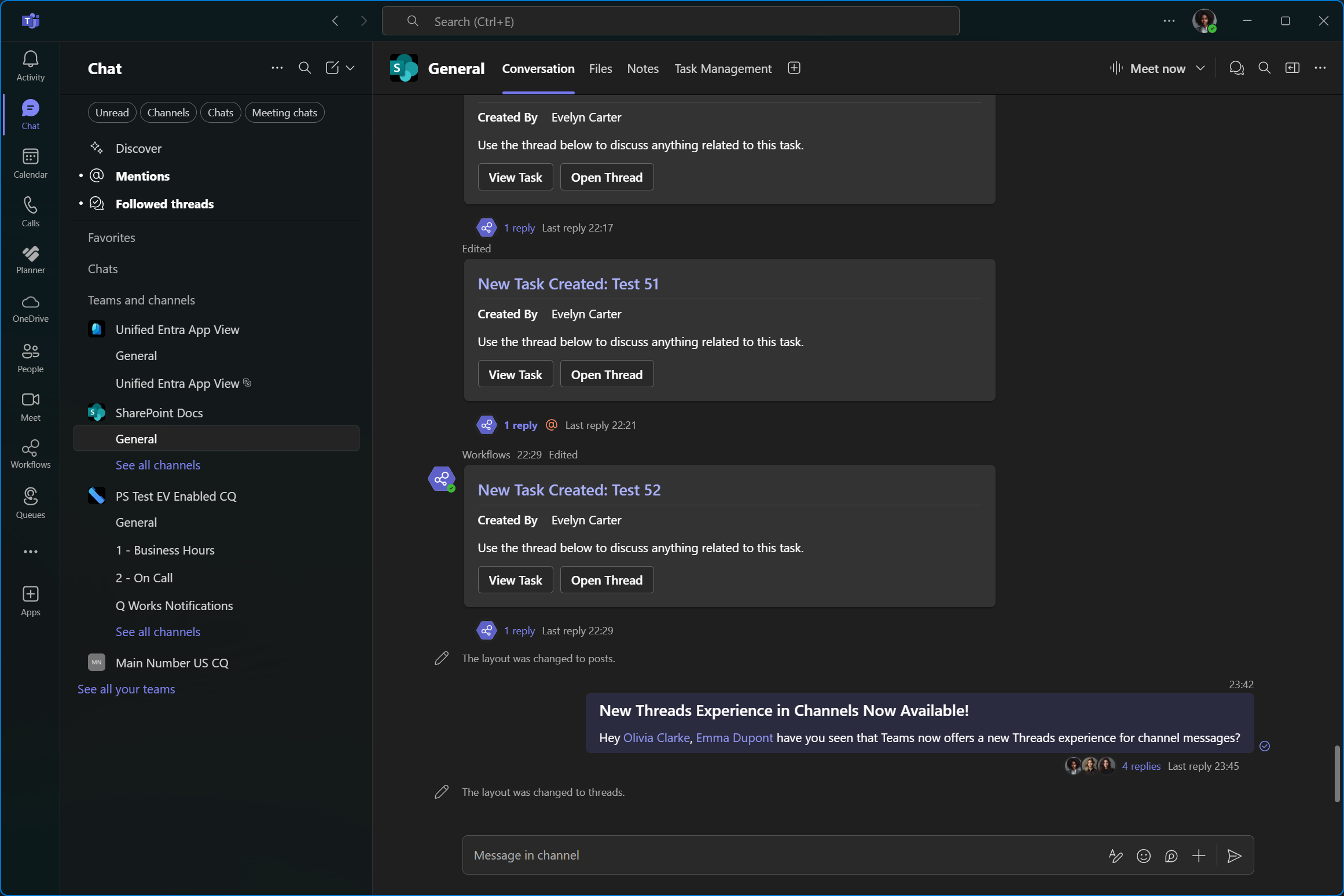
Task: Expand the Chats section
Action: tap(102, 269)
